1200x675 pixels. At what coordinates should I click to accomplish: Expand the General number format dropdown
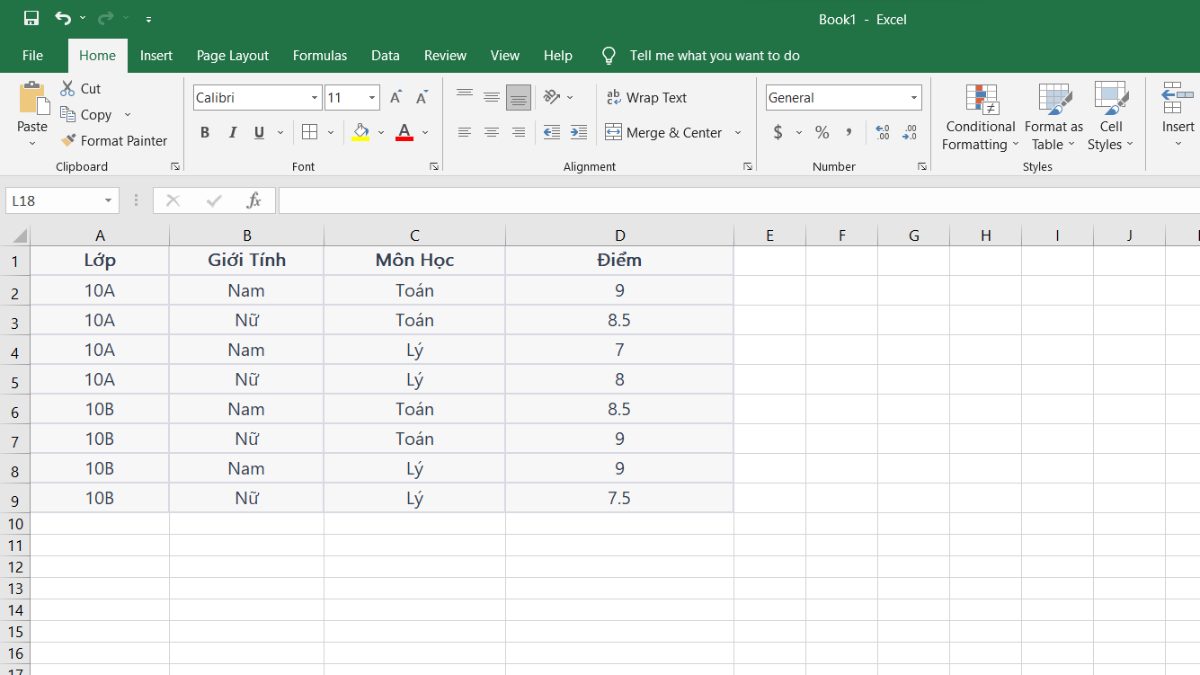pyautogui.click(x=914, y=98)
